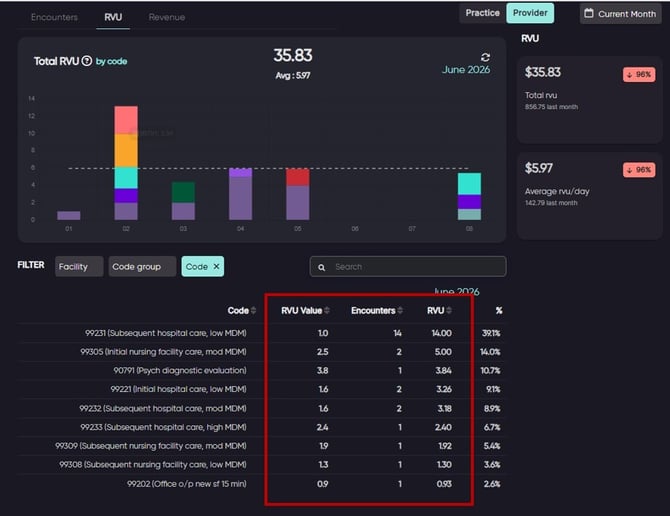Click the calendar icon beside Current Month

pos(589,13)
